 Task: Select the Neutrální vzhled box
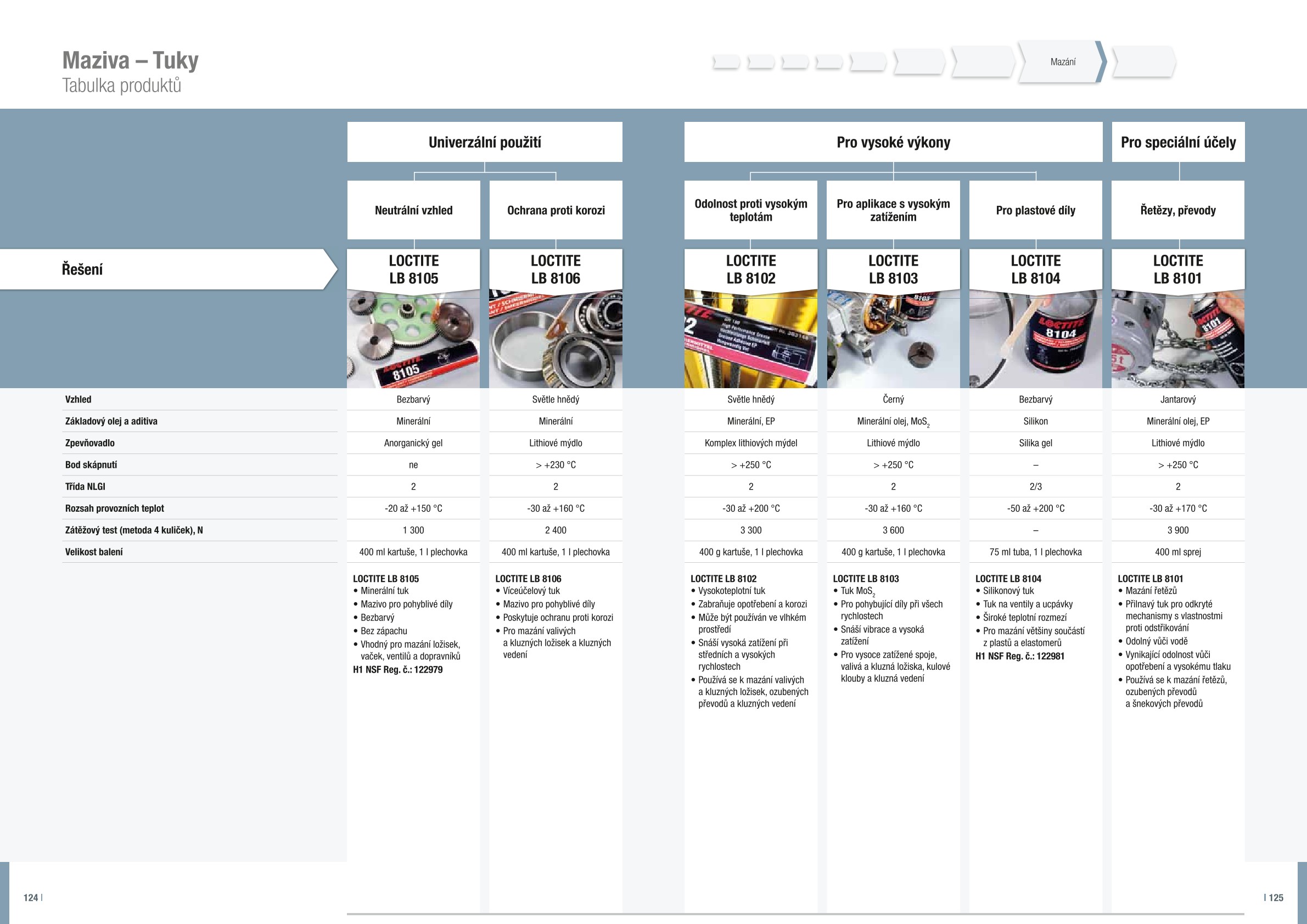413,210
